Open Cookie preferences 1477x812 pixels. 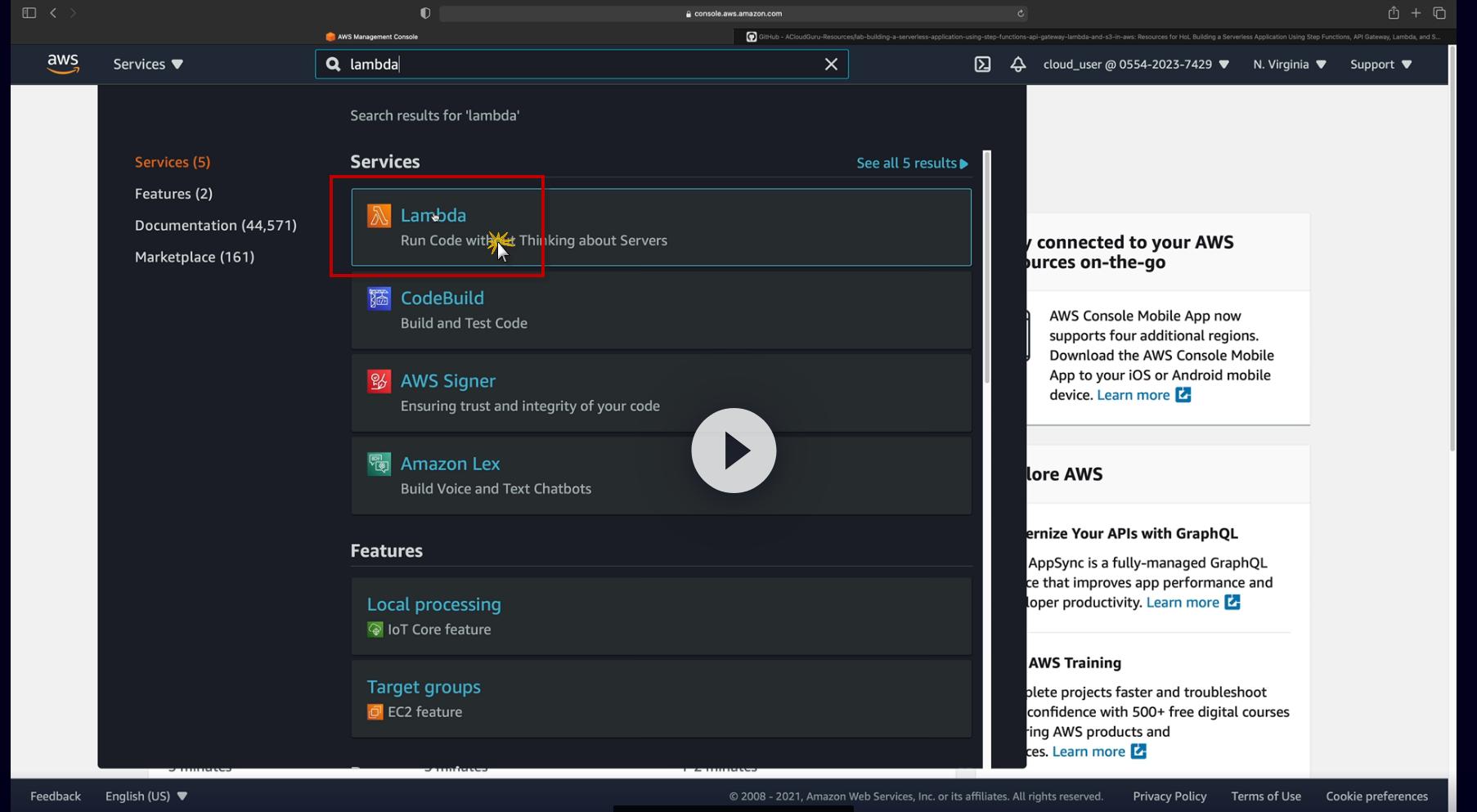1377,796
